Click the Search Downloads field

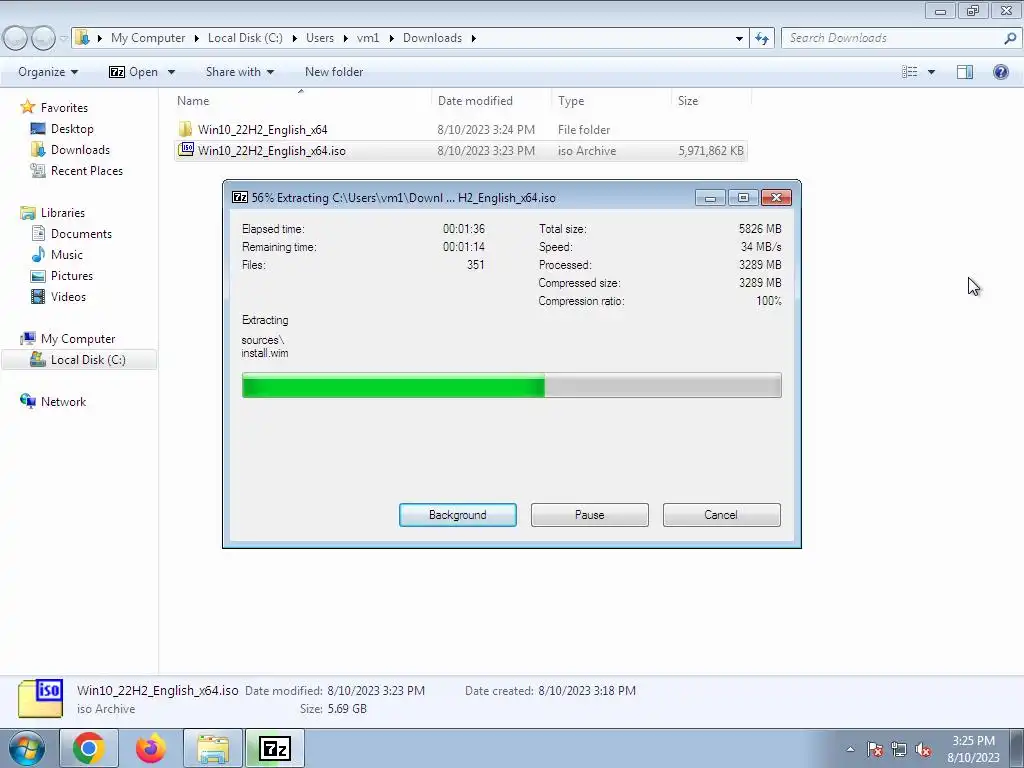pyautogui.click(x=893, y=38)
